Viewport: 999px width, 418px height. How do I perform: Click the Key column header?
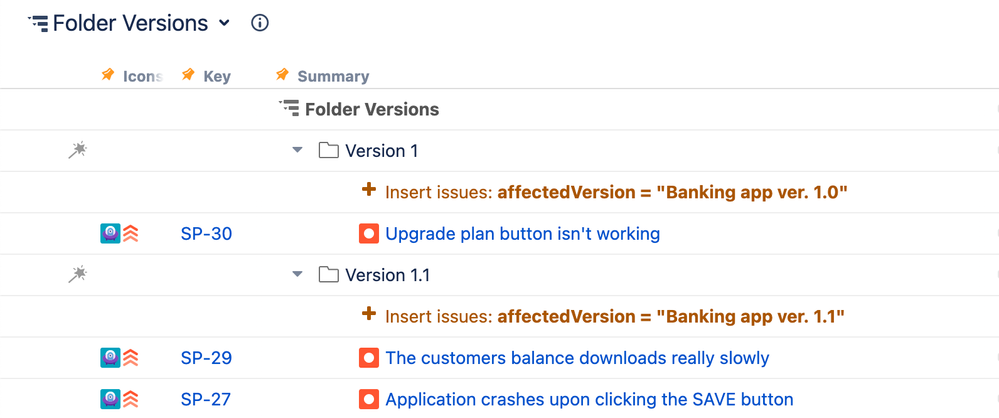coord(217,76)
